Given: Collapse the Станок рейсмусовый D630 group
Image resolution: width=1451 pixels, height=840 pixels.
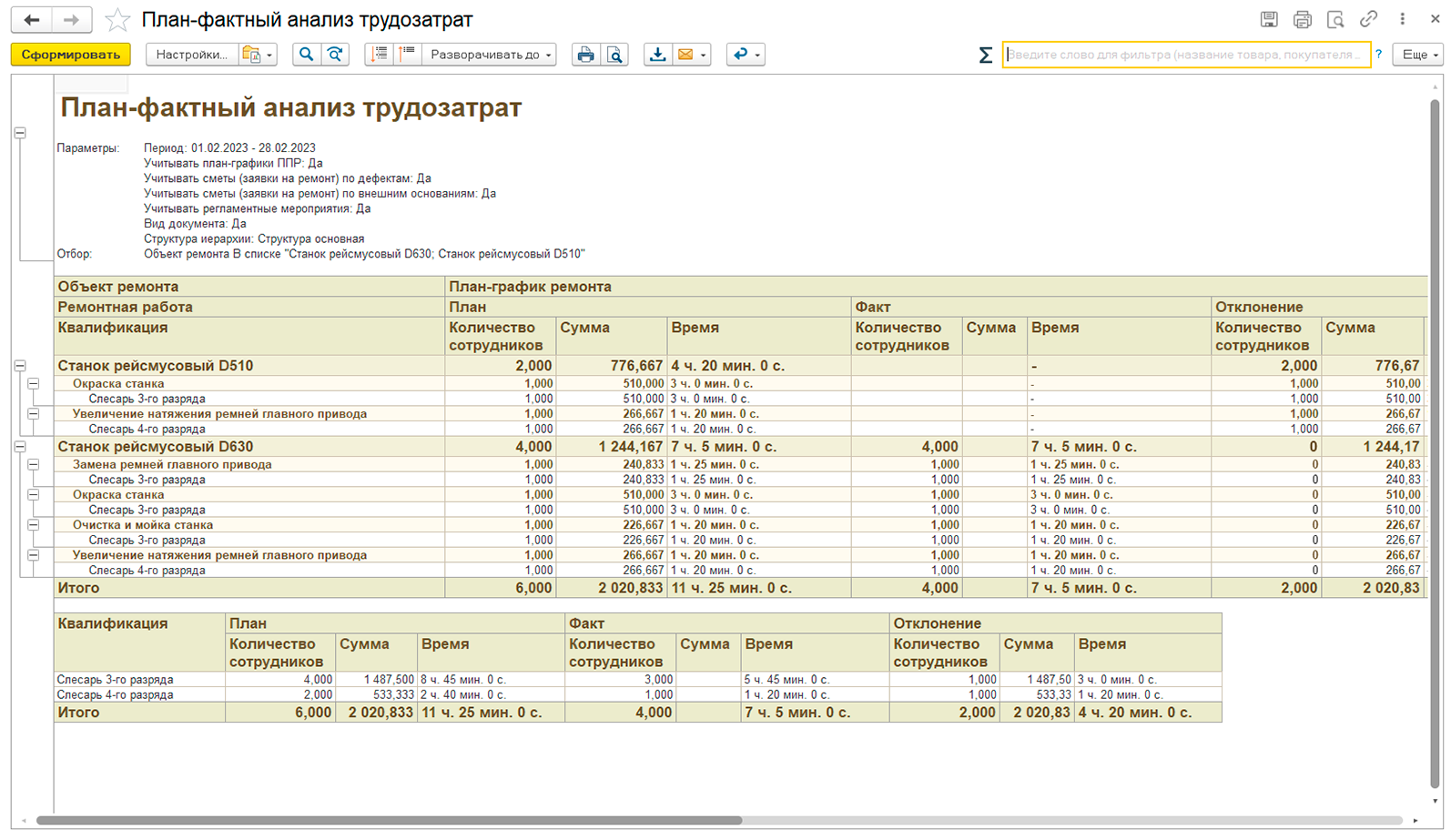Looking at the screenshot, I should [x=20, y=447].
